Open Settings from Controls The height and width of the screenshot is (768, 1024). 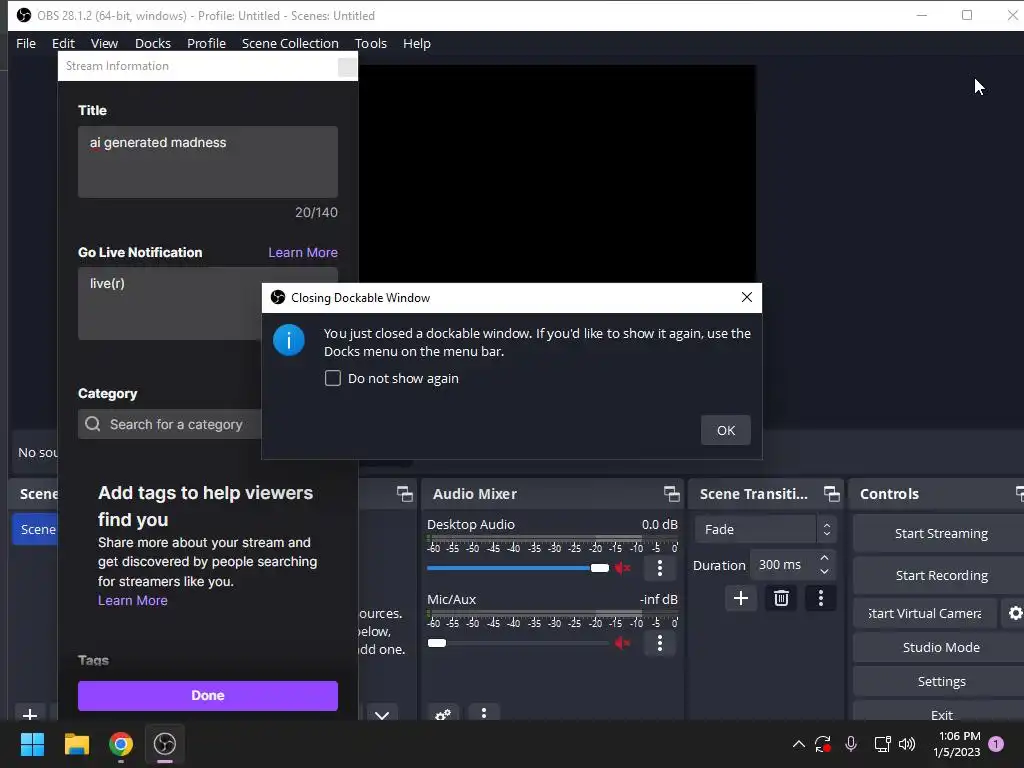(940, 681)
